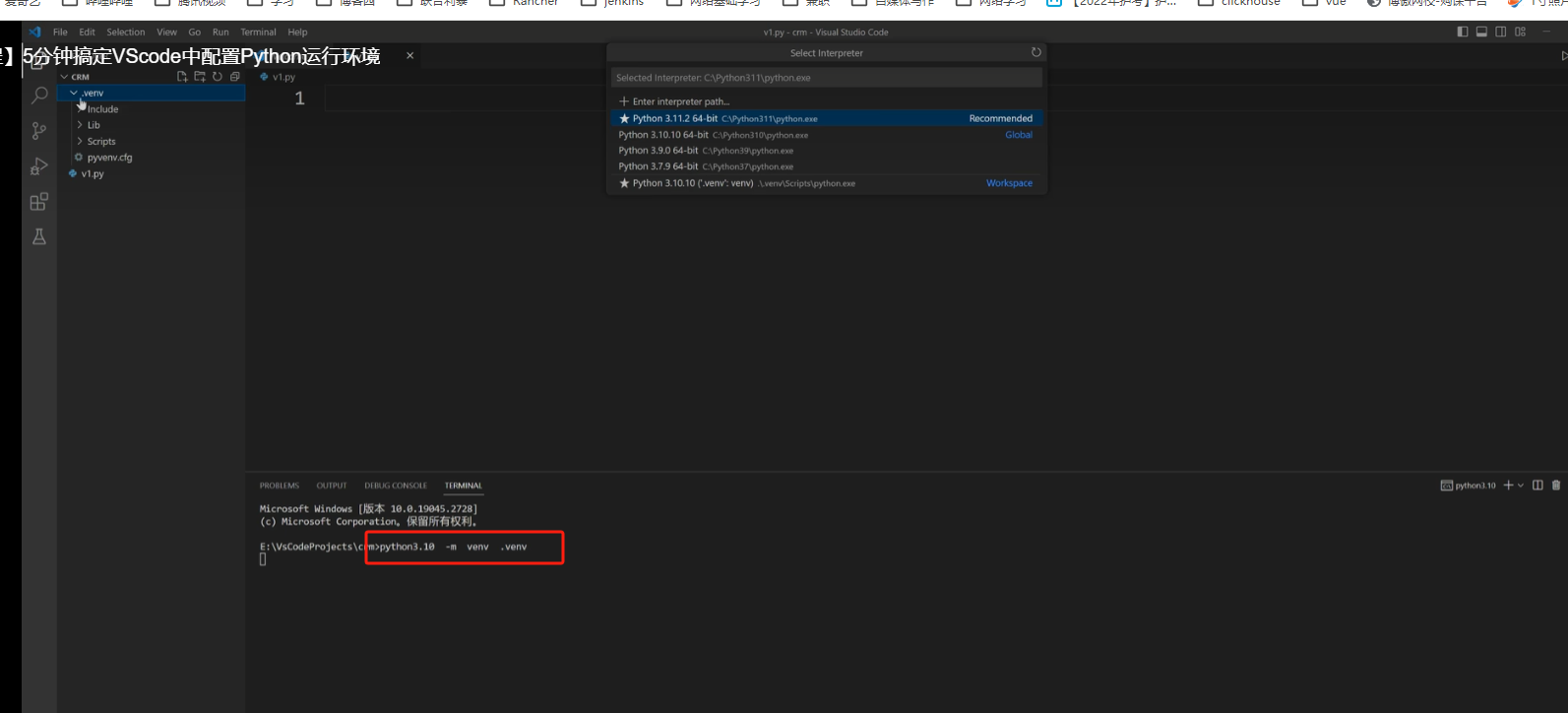Switch to the TERMINAL panel tab
The image size is (1568, 713).
pyautogui.click(x=464, y=486)
